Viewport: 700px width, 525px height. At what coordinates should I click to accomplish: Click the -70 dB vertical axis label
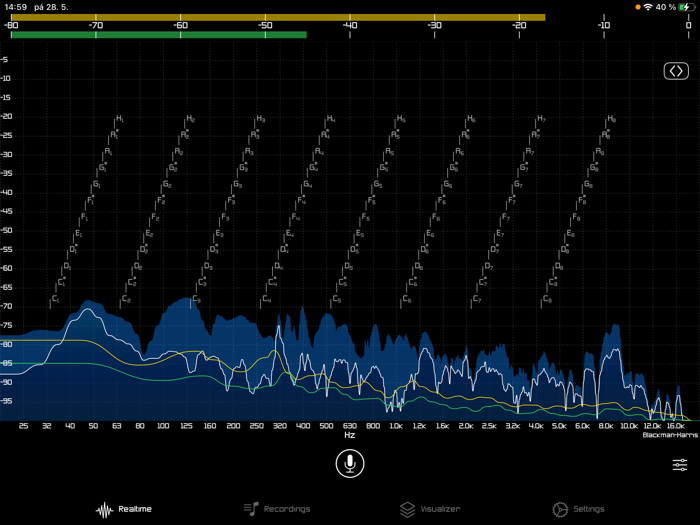6,306
